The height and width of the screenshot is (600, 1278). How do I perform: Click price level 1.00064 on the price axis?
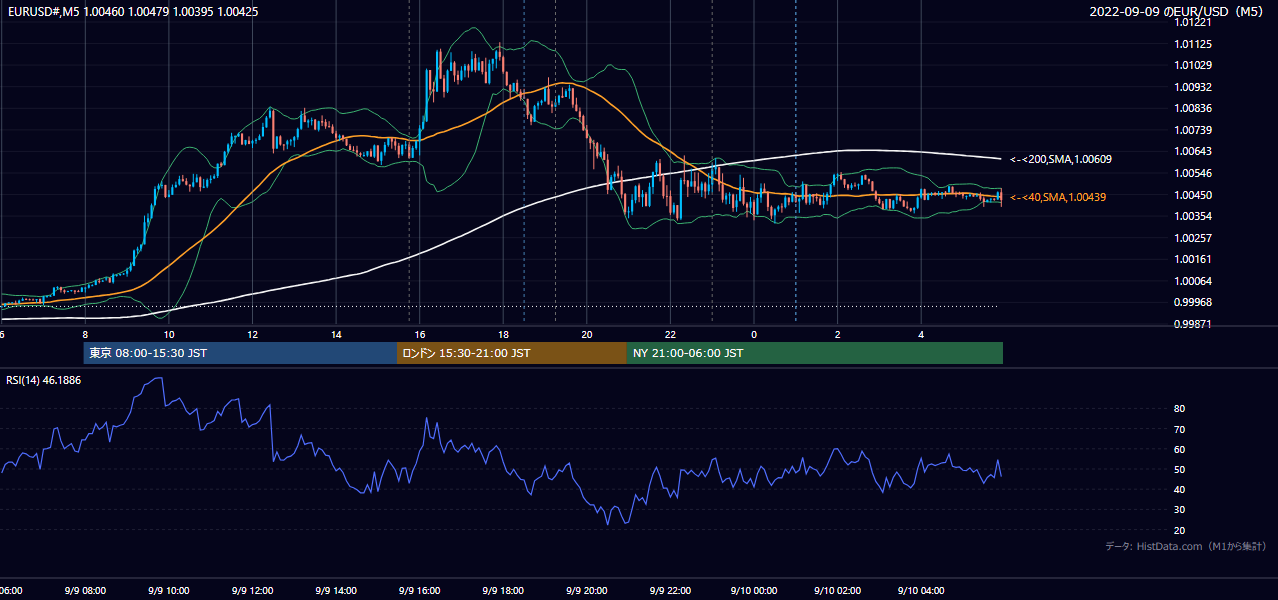(x=1192, y=281)
